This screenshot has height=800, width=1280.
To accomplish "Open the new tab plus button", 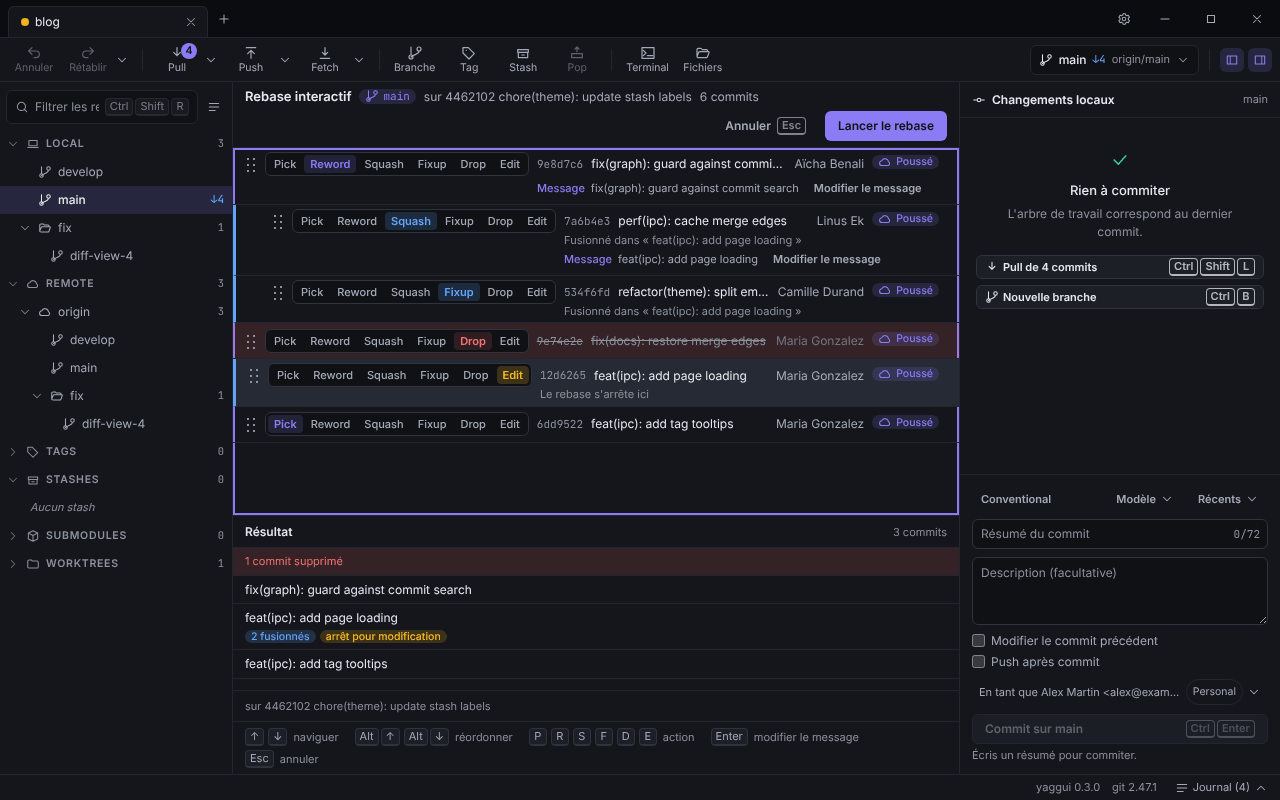I will click(224, 19).
